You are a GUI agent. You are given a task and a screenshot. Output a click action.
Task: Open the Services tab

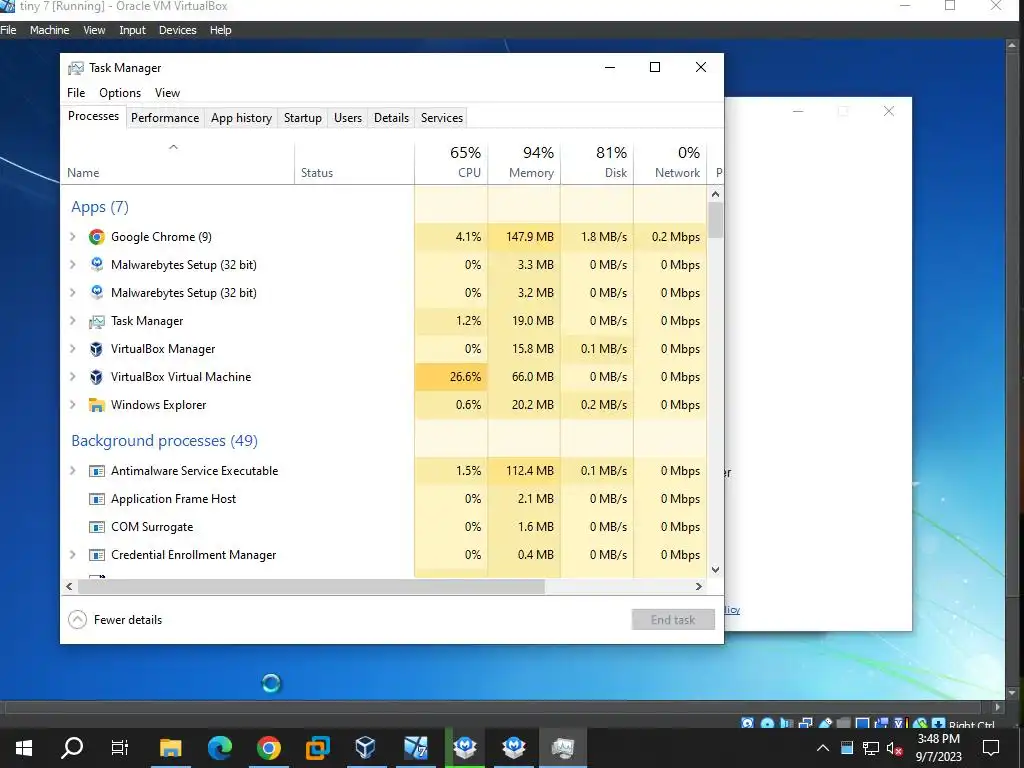click(441, 118)
